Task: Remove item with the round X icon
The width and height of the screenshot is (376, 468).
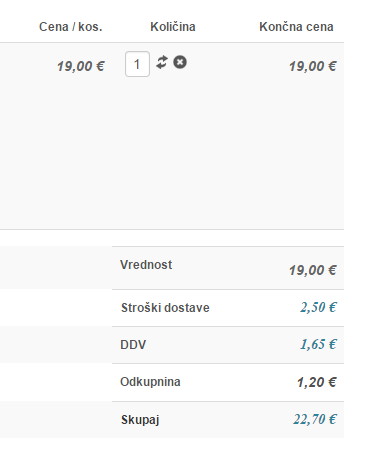Action: (x=180, y=62)
